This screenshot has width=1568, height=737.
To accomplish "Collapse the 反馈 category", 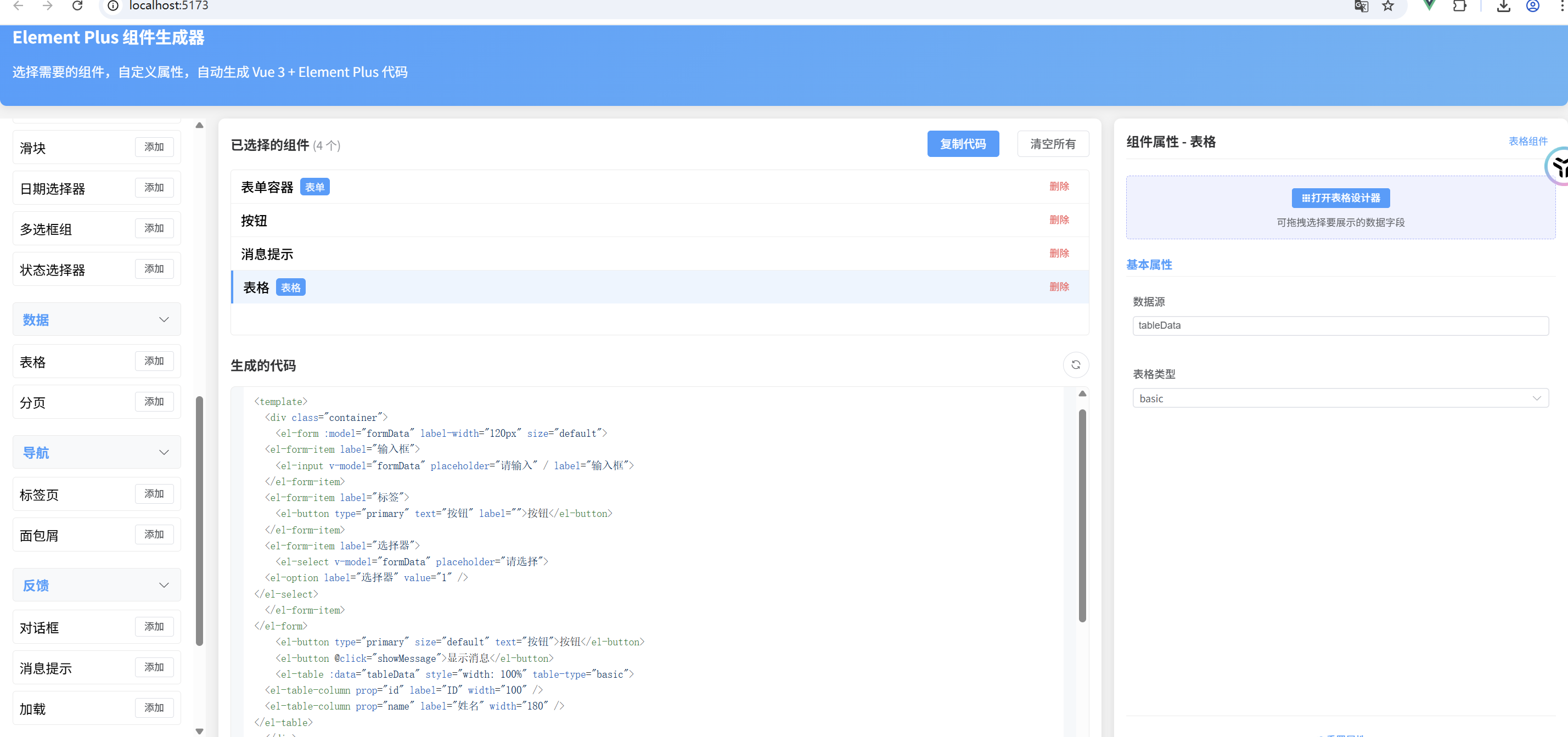I will click(97, 585).
